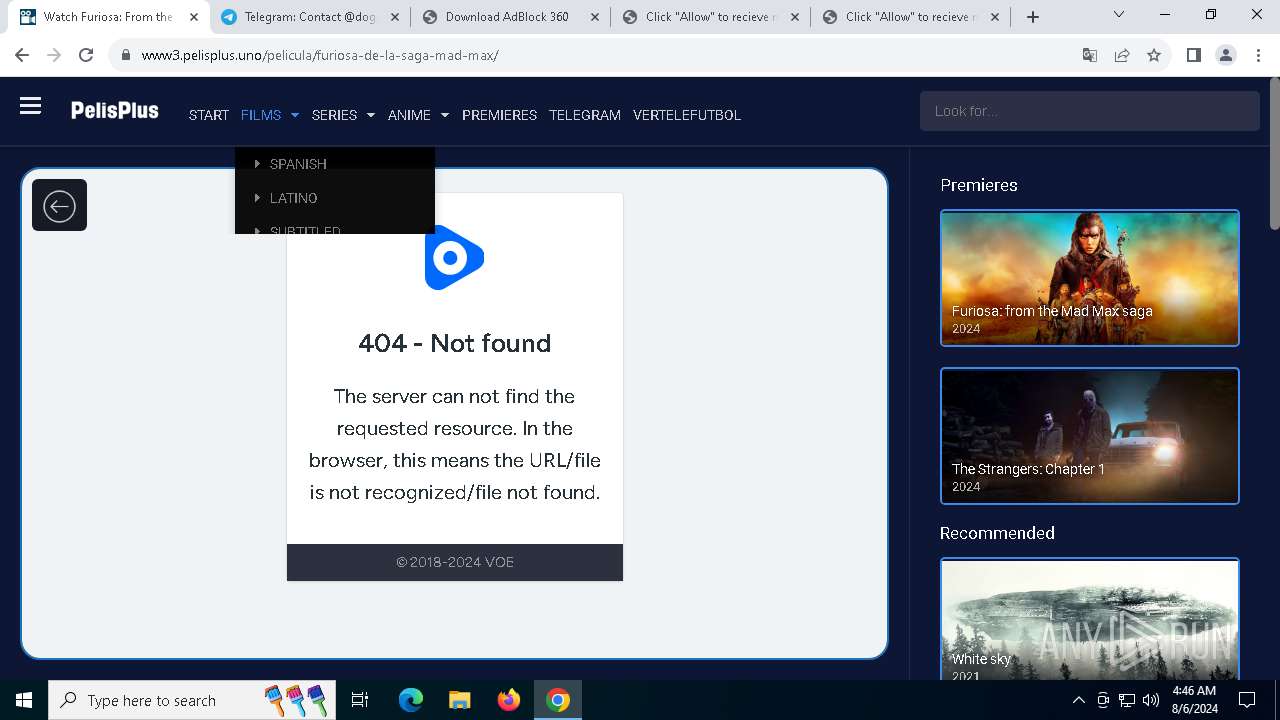Switch to Download AdBlock 360 tab
The height and width of the screenshot is (720, 1280).
(x=509, y=17)
